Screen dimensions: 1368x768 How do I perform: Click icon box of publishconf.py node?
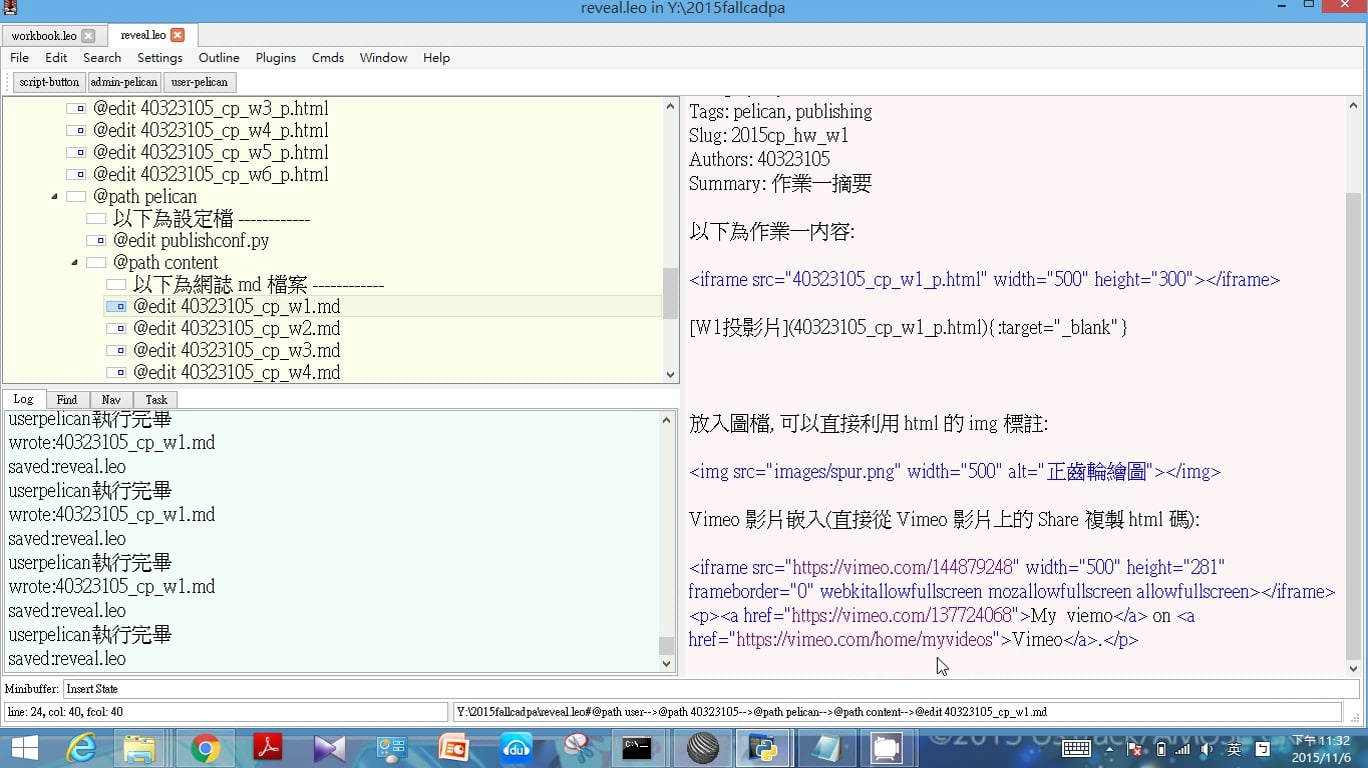pyautogui.click(x=96, y=240)
